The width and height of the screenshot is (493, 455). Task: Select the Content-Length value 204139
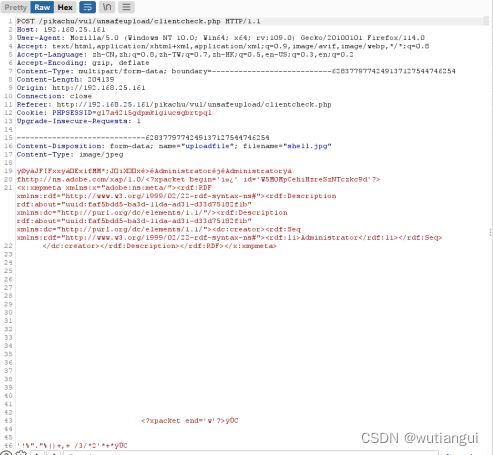click(101, 80)
